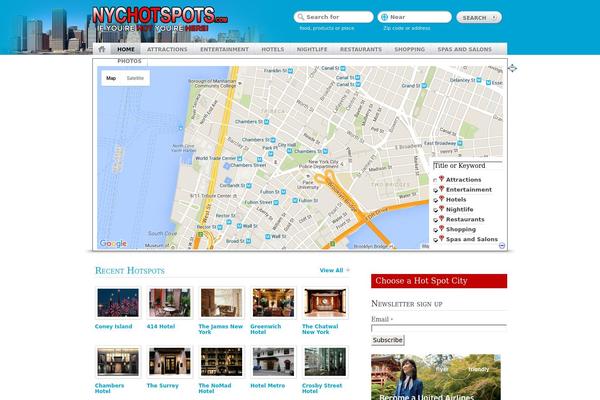The image size is (600, 400).
Task: Click the globe icon in Near field
Action: click(x=384, y=17)
